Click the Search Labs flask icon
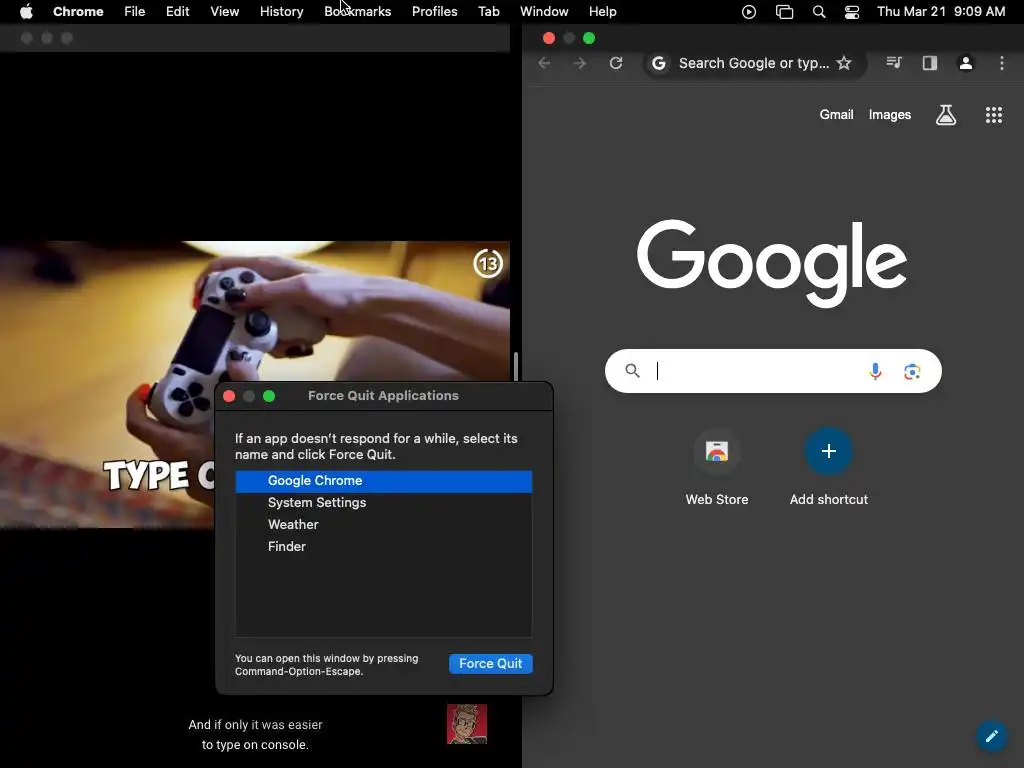 click(946, 115)
